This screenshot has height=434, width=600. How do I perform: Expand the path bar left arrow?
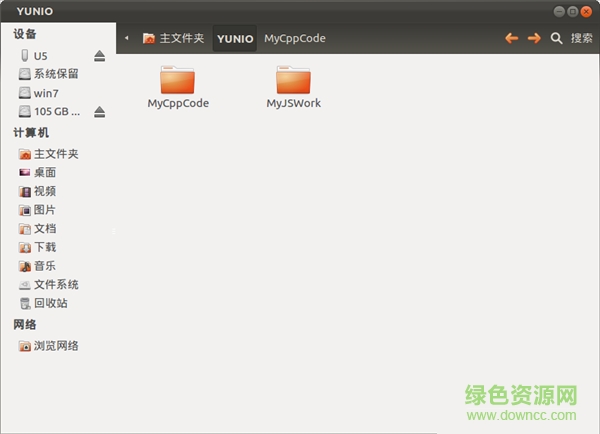pyautogui.click(x=127, y=38)
